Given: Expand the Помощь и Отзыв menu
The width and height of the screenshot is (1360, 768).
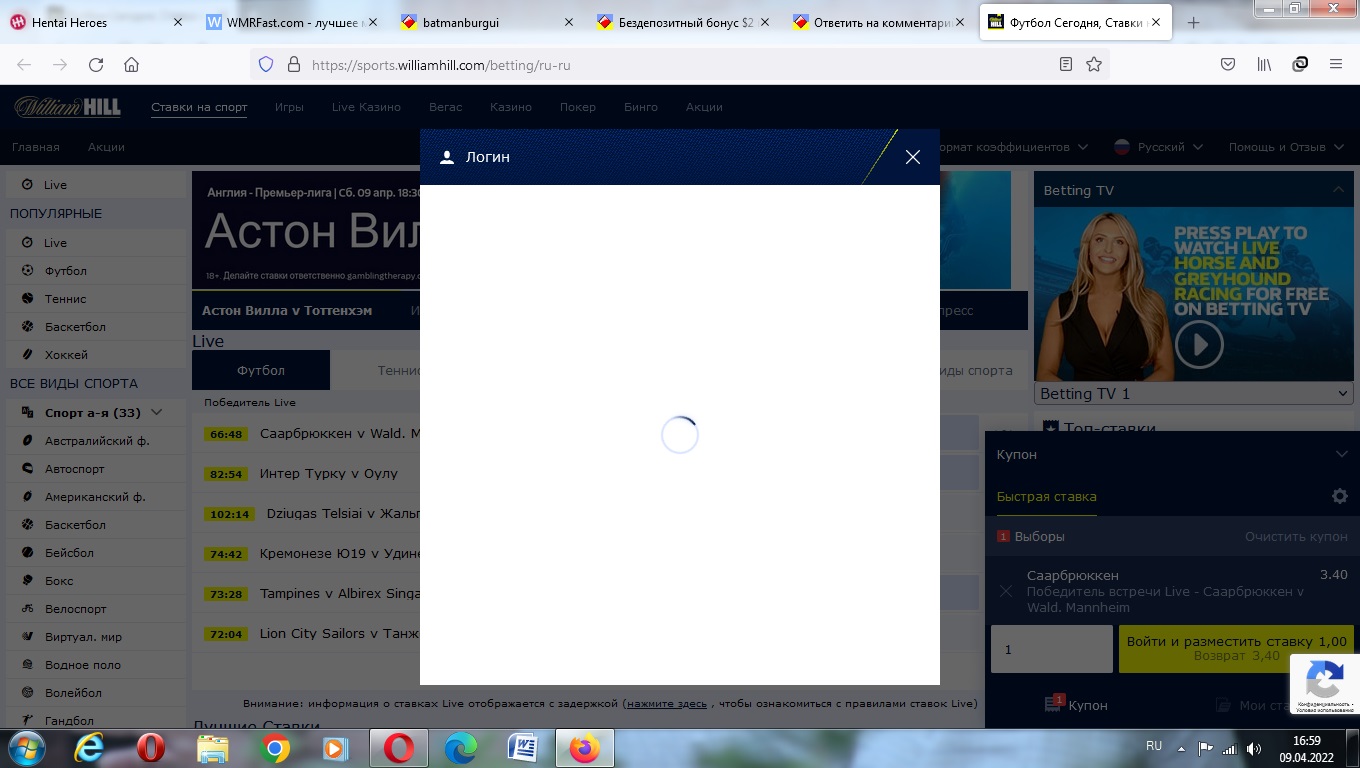Looking at the screenshot, I should [1285, 147].
